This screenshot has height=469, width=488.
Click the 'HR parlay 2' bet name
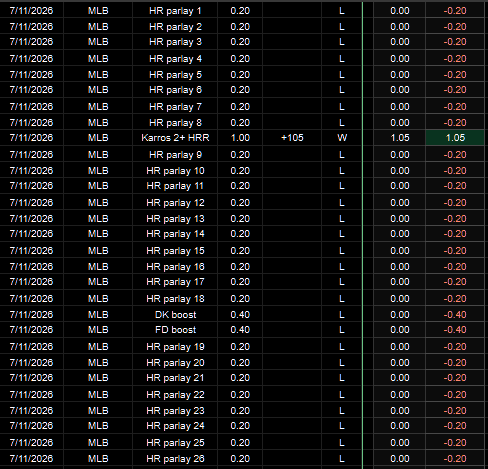click(x=175, y=27)
